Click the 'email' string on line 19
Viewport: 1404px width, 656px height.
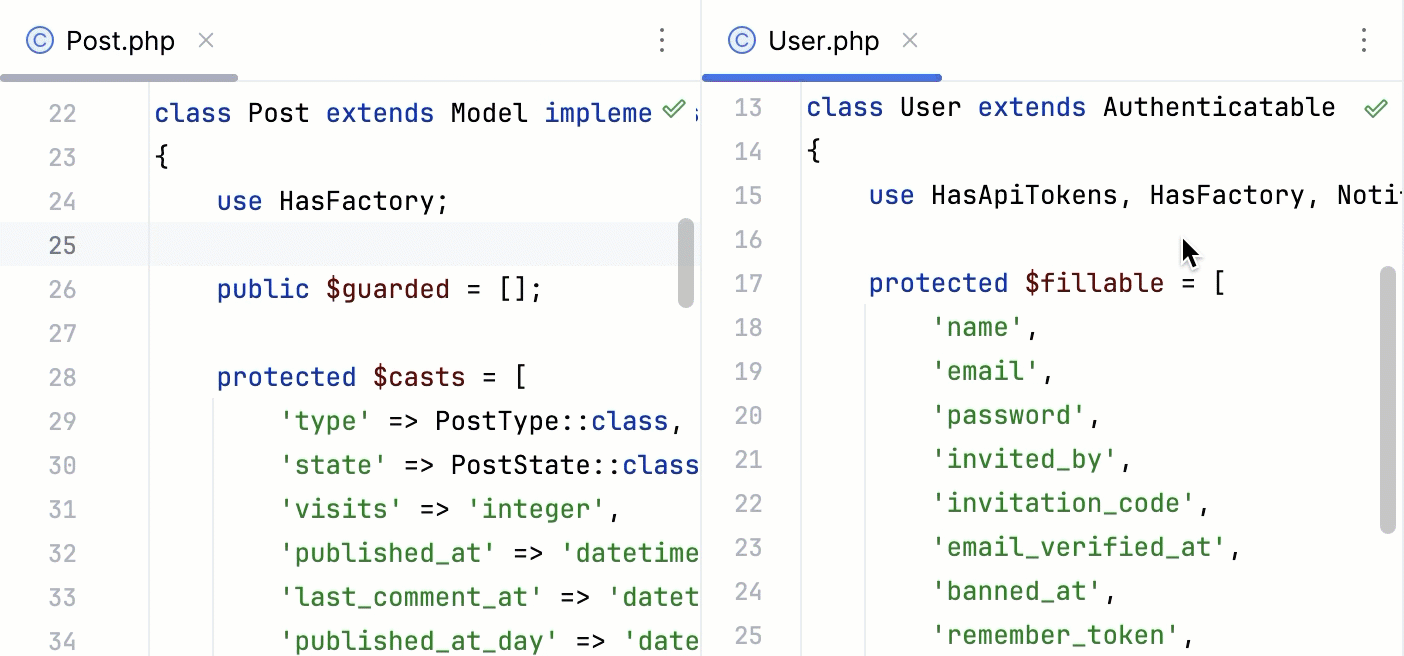(984, 371)
